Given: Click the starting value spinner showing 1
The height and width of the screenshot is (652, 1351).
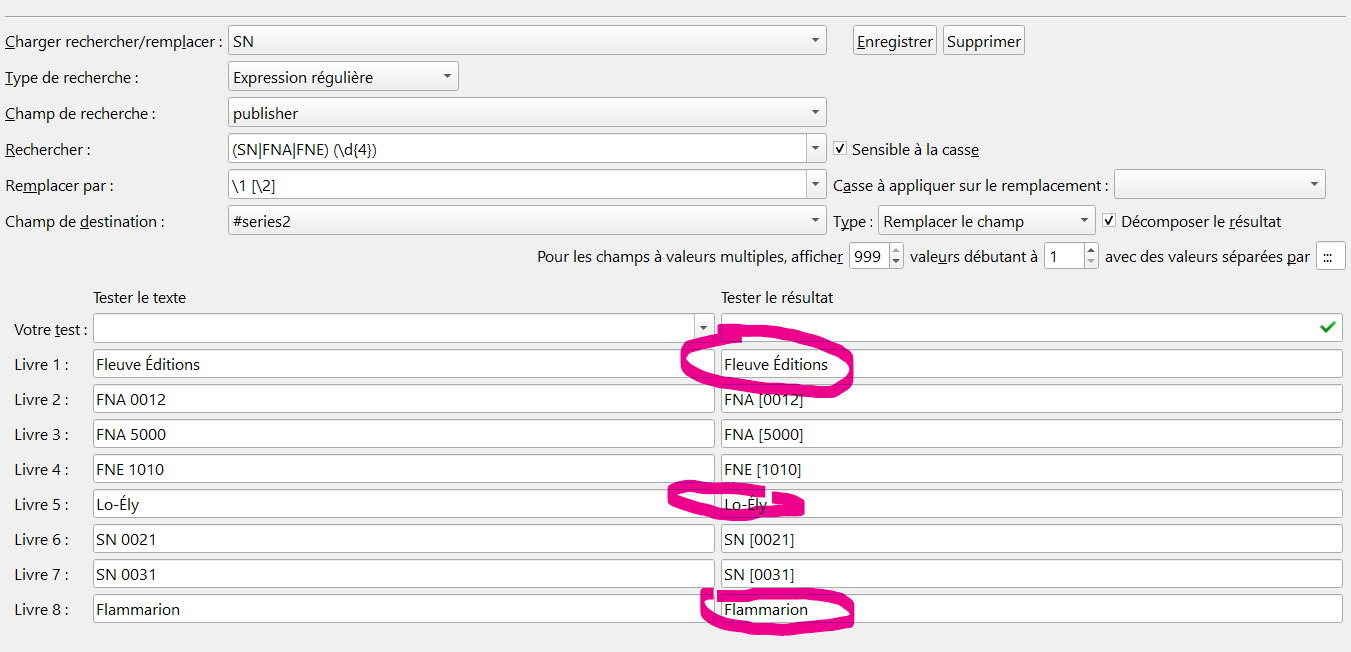Looking at the screenshot, I should 1063,256.
